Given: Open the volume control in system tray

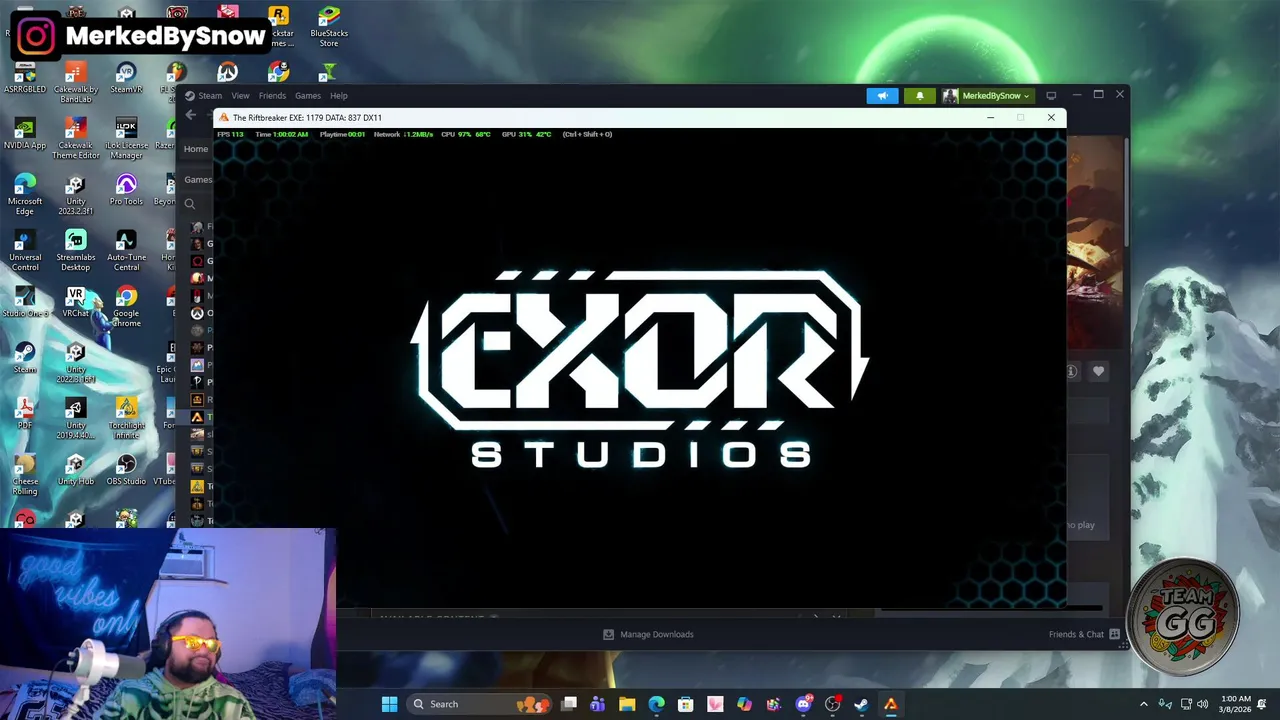Looking at the screenshot, I should click(1202, 704).
